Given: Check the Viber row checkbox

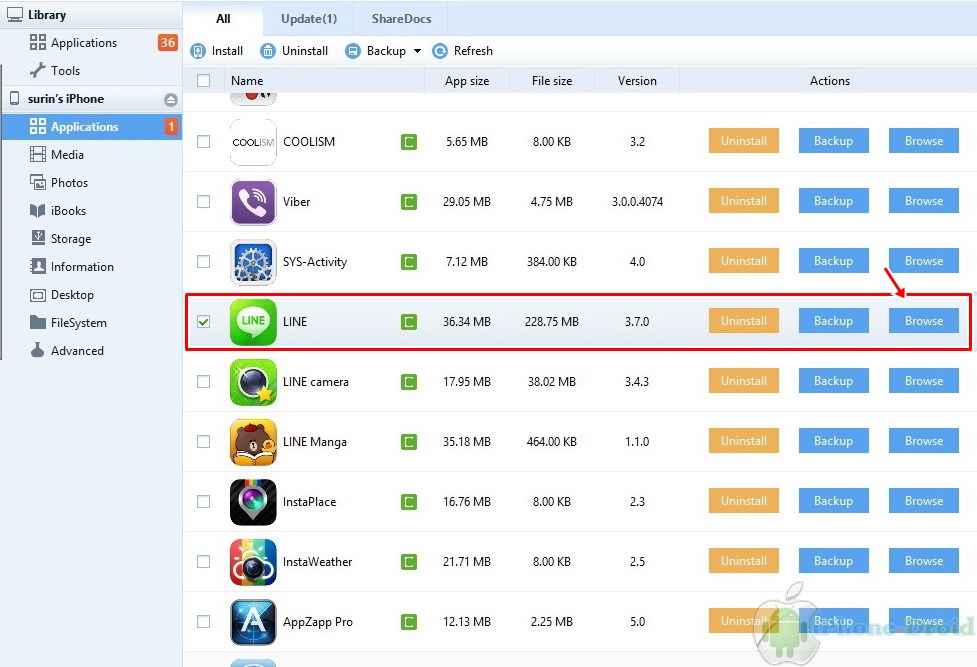Looking at the screenshot, I should pyautogui.click(x=203, y=201).
